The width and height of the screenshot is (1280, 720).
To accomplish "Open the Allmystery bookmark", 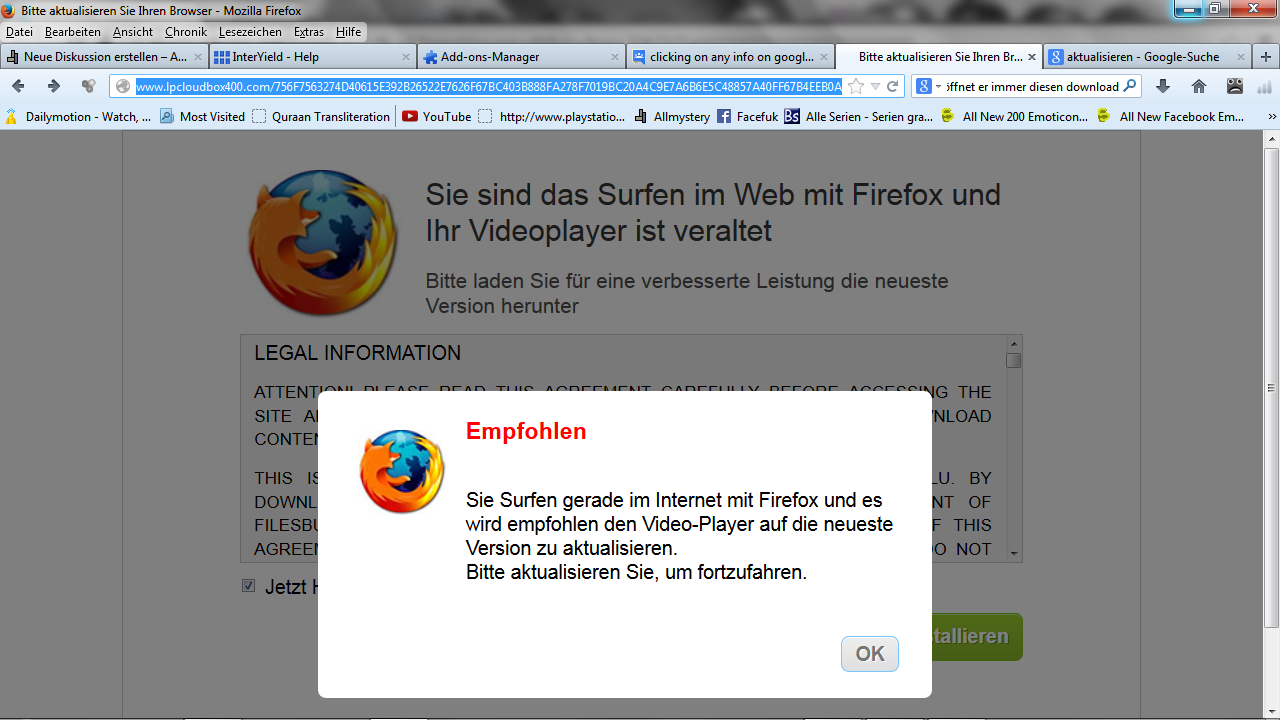I will tap(672, 116).
